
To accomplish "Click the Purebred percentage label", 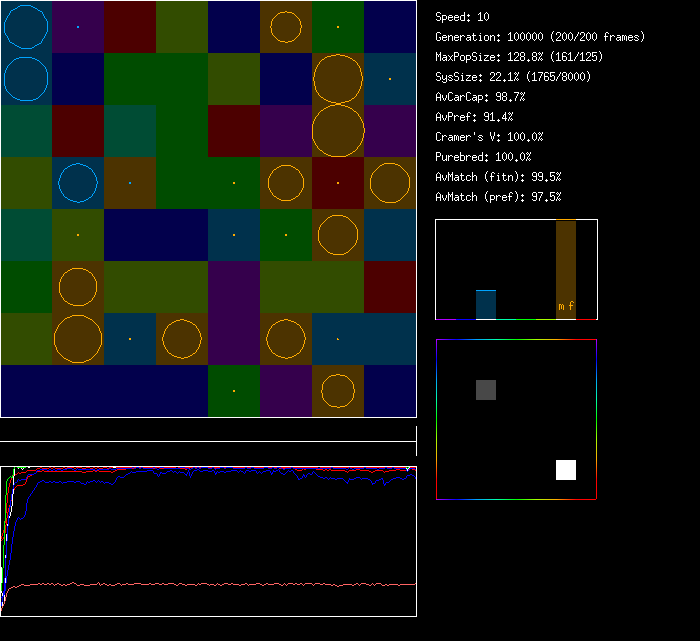I will tap(483, 157).
